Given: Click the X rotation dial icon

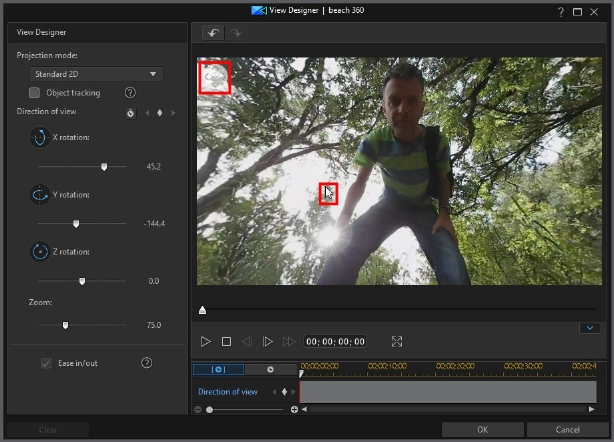Looking at the screenshot, I should tap(40, 137).
